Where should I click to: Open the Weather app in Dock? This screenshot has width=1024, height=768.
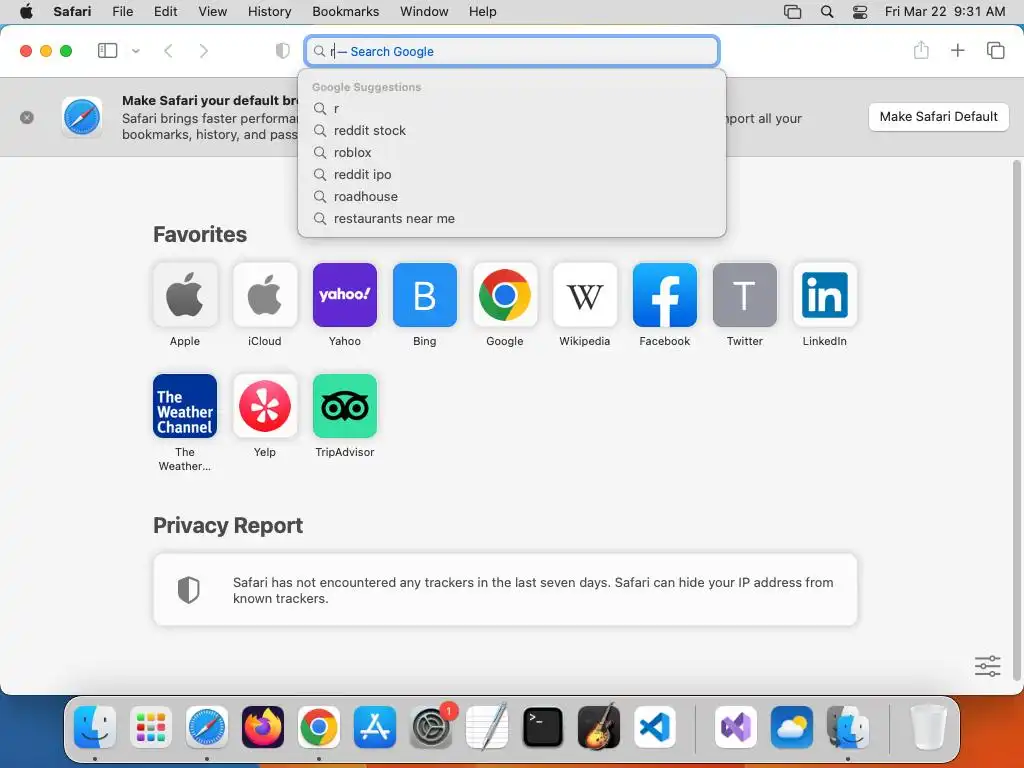[x=792, y=727]
